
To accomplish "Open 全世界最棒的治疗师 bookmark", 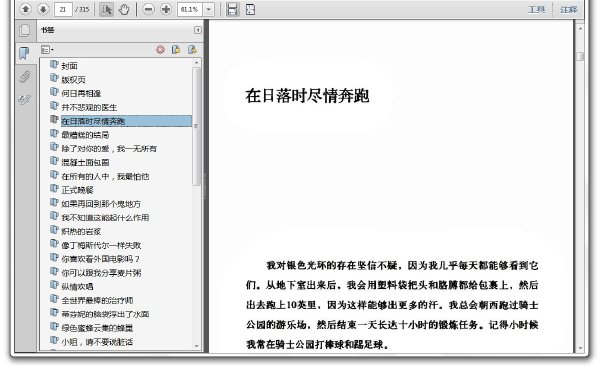I will (97, 301).
